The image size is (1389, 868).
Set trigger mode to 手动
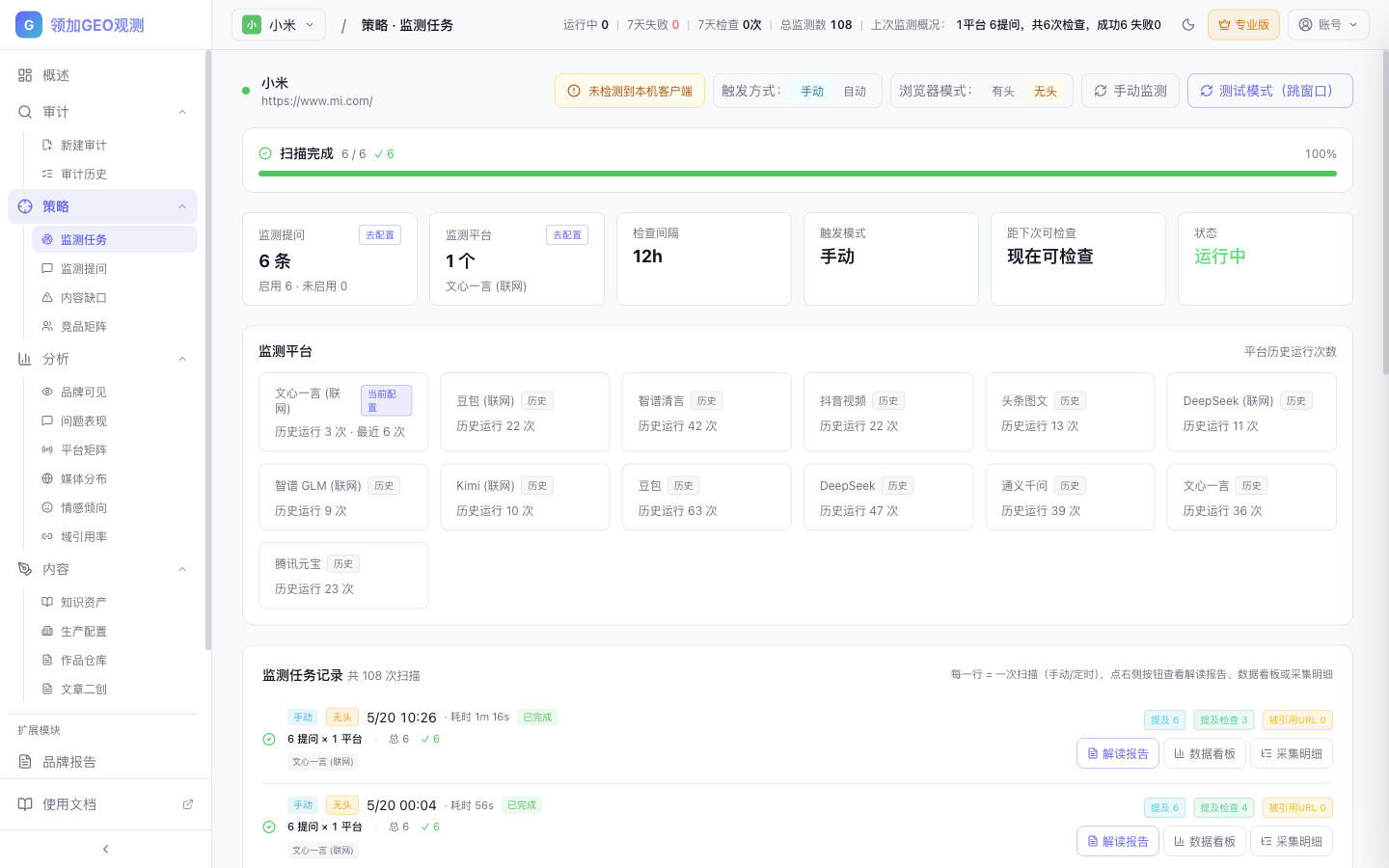click(812, 91)
